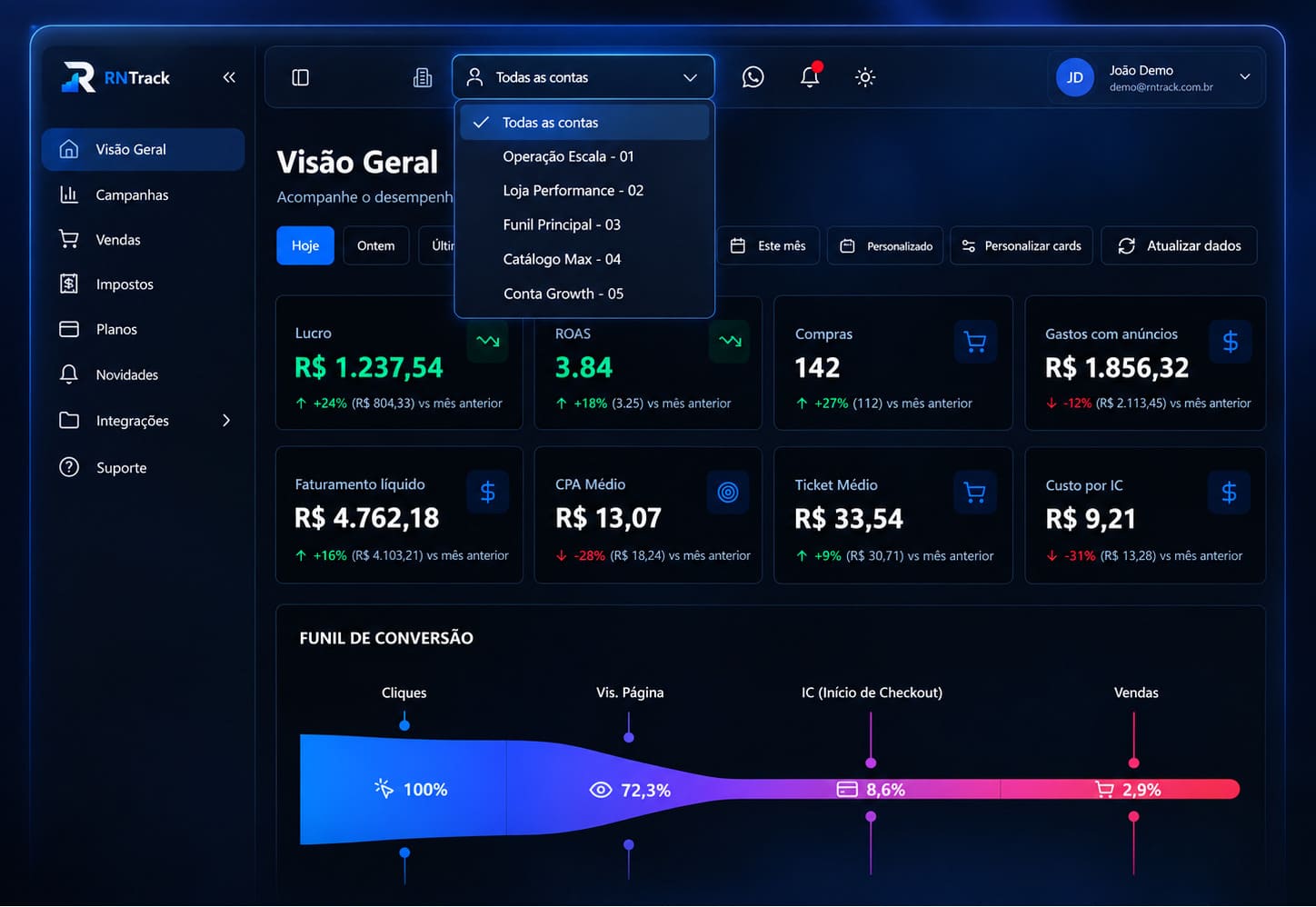The image size is (1316, 907).
Task: Click the 8,6% checkout funnel segment
Action: pos(871,789)
